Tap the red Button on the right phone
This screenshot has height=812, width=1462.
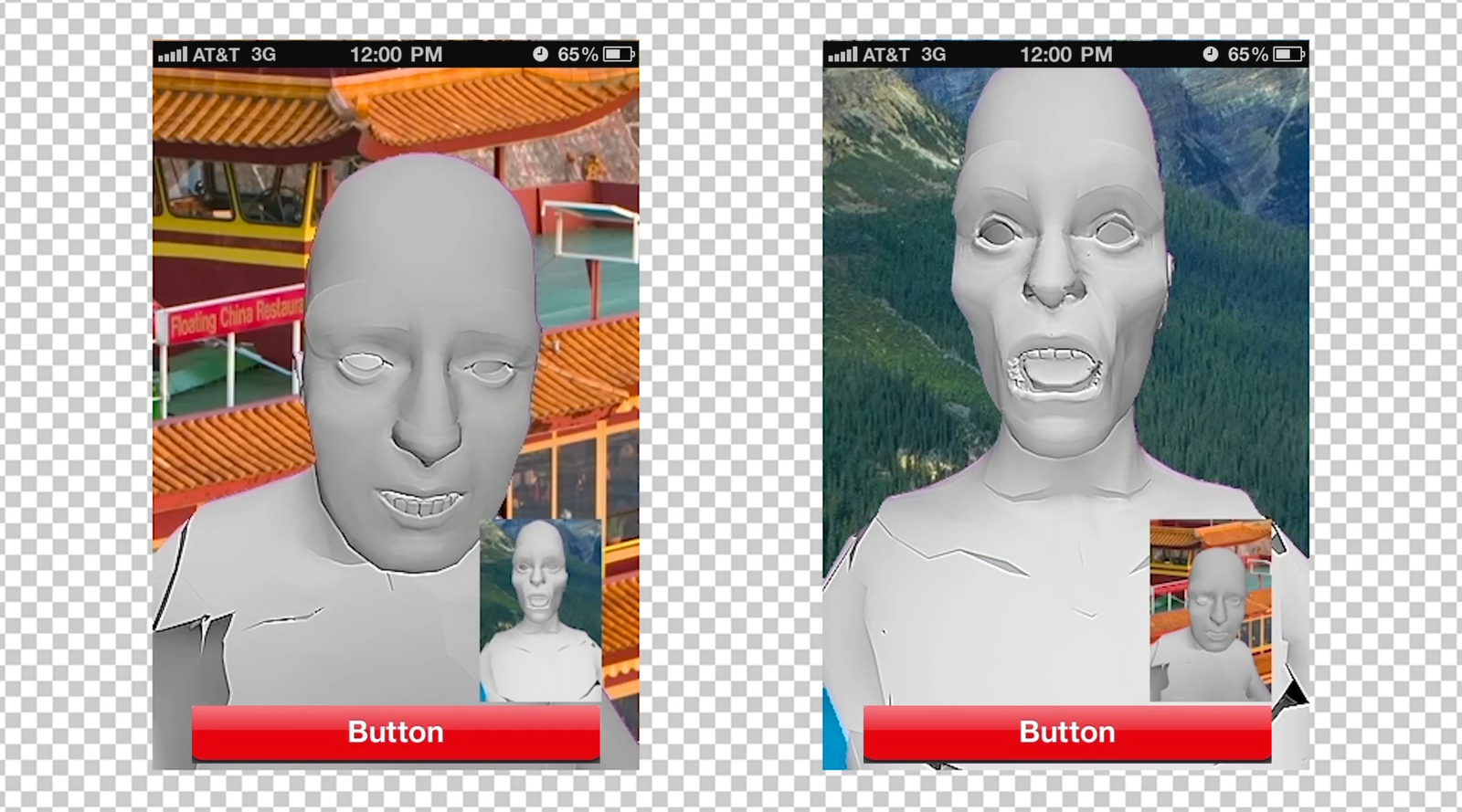click(x=1066, y=732)
